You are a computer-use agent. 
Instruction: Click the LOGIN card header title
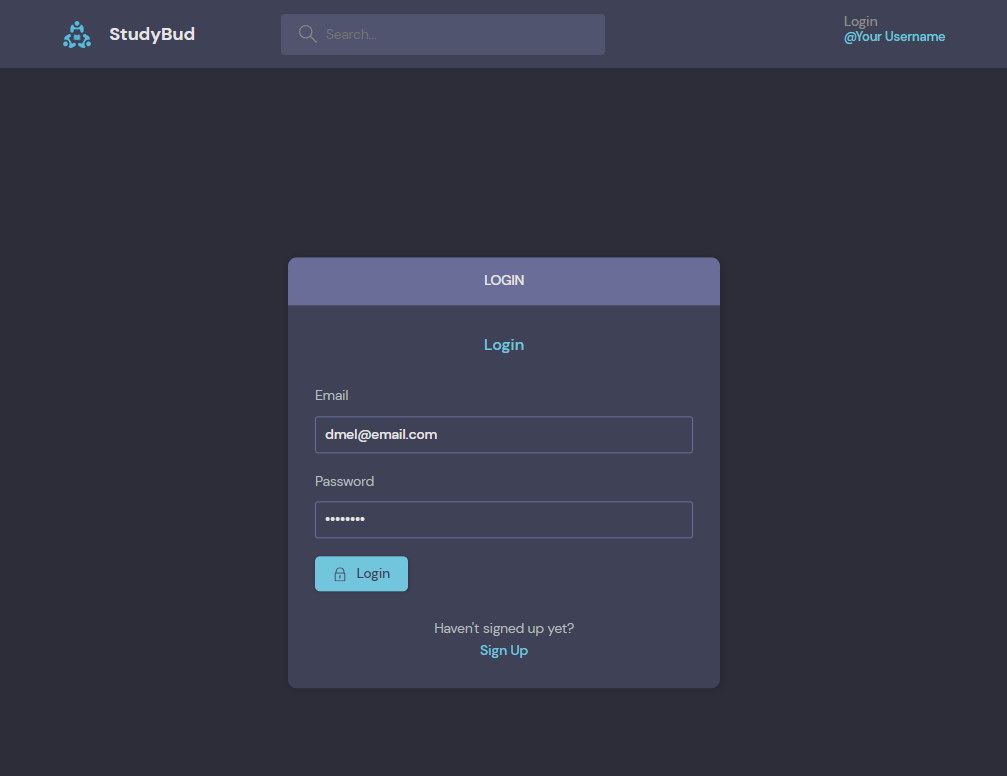coord(504,281)
